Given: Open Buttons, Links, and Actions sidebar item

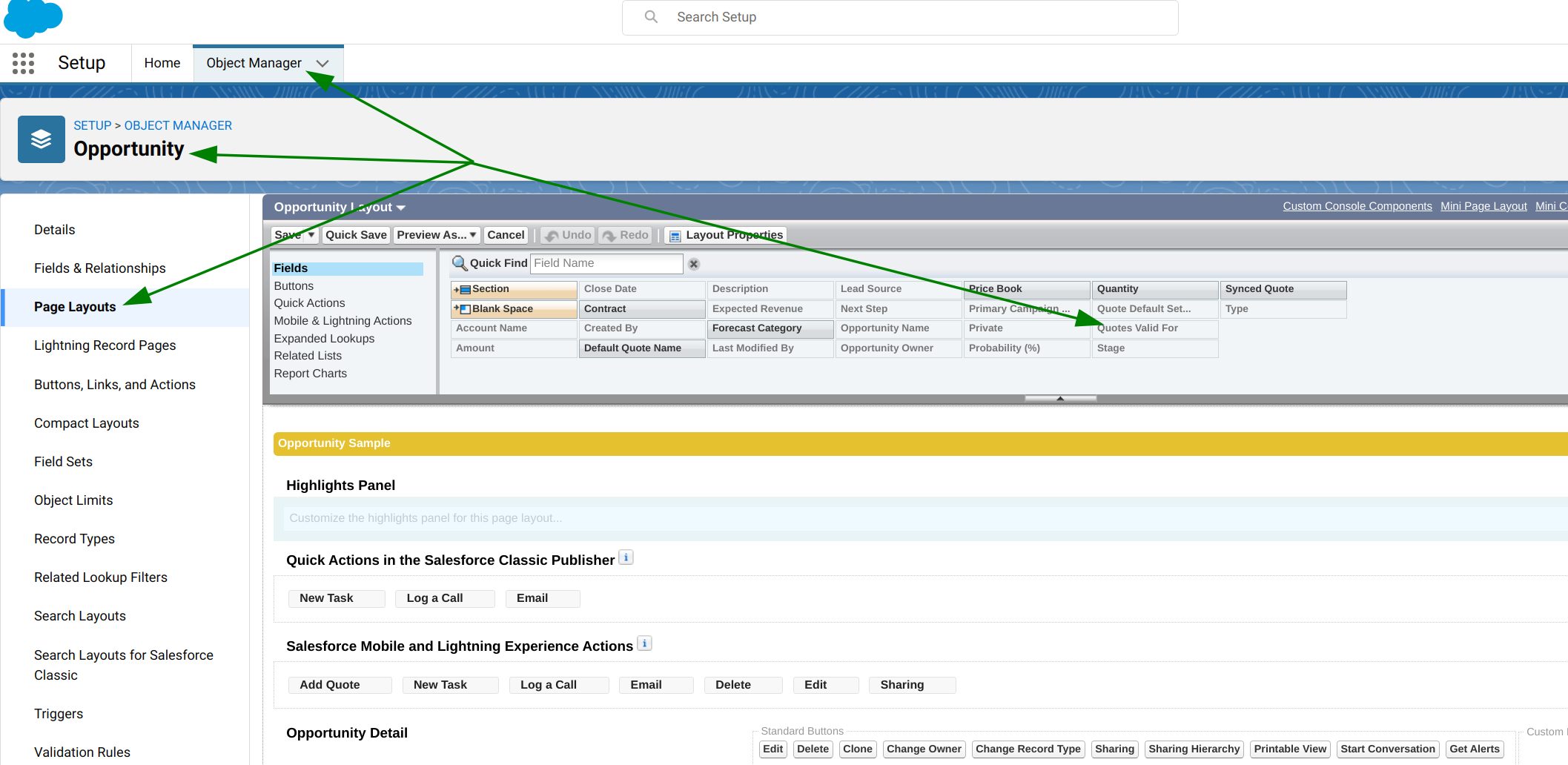Looking at the screenshot, I should tap(115, 385).
